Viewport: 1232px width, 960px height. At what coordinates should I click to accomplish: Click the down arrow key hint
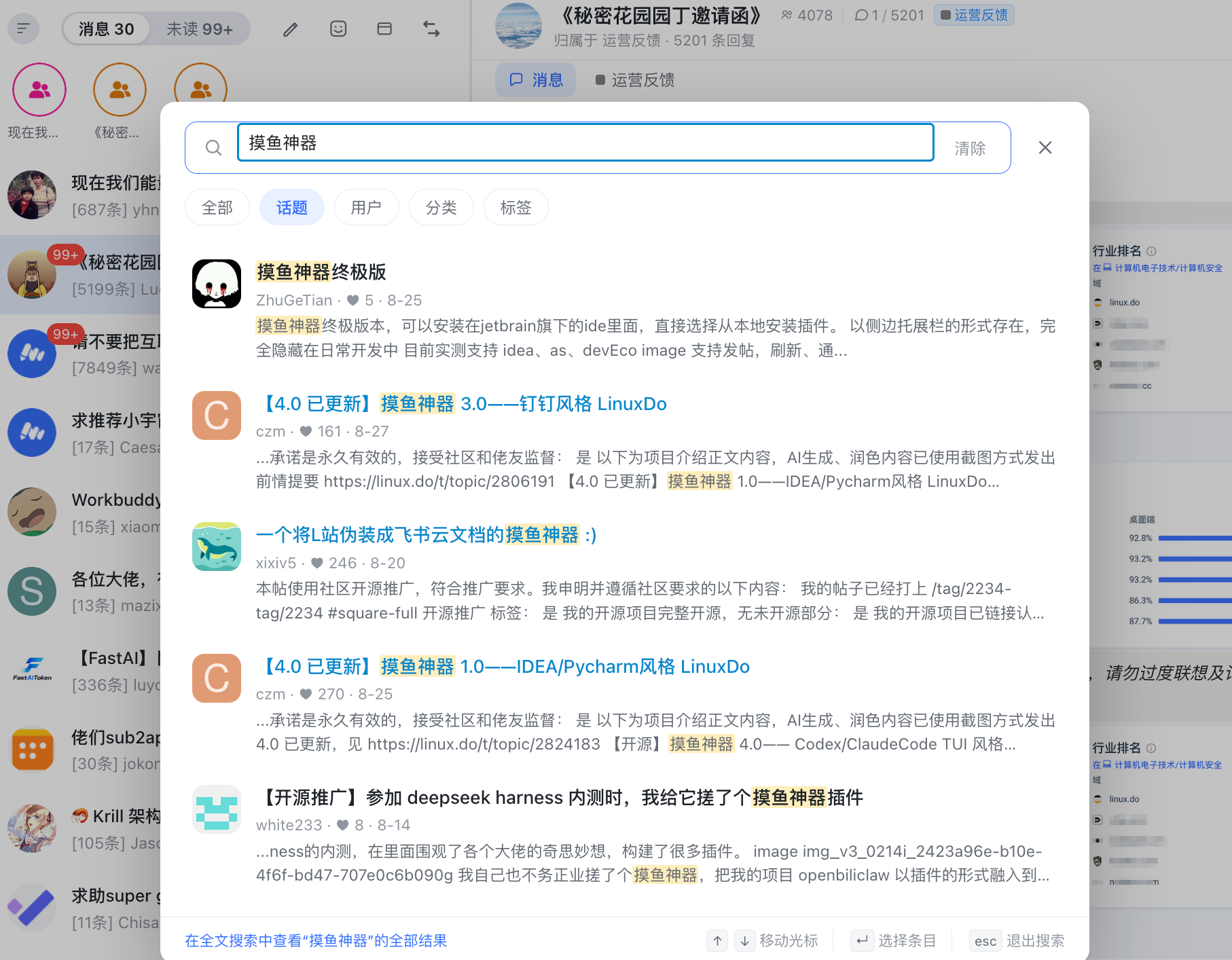tap(744, 940)
